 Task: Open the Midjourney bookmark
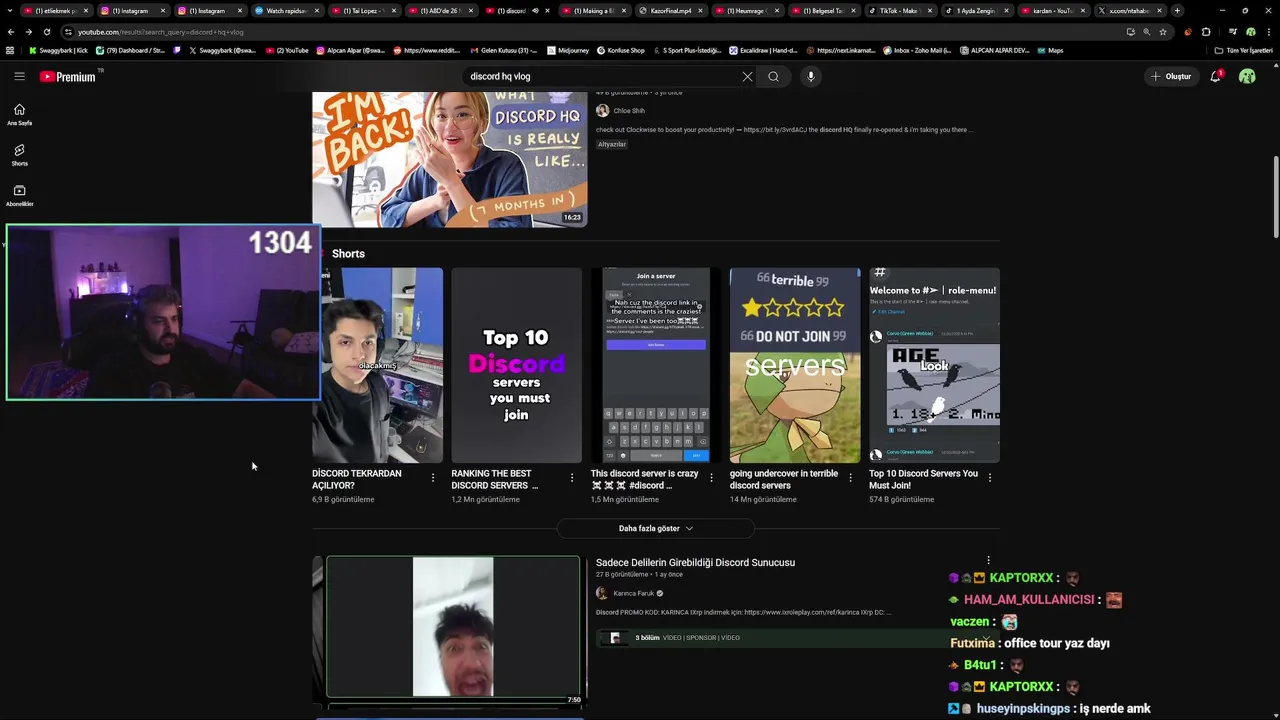pyautogui.click(x=568, y=50)
